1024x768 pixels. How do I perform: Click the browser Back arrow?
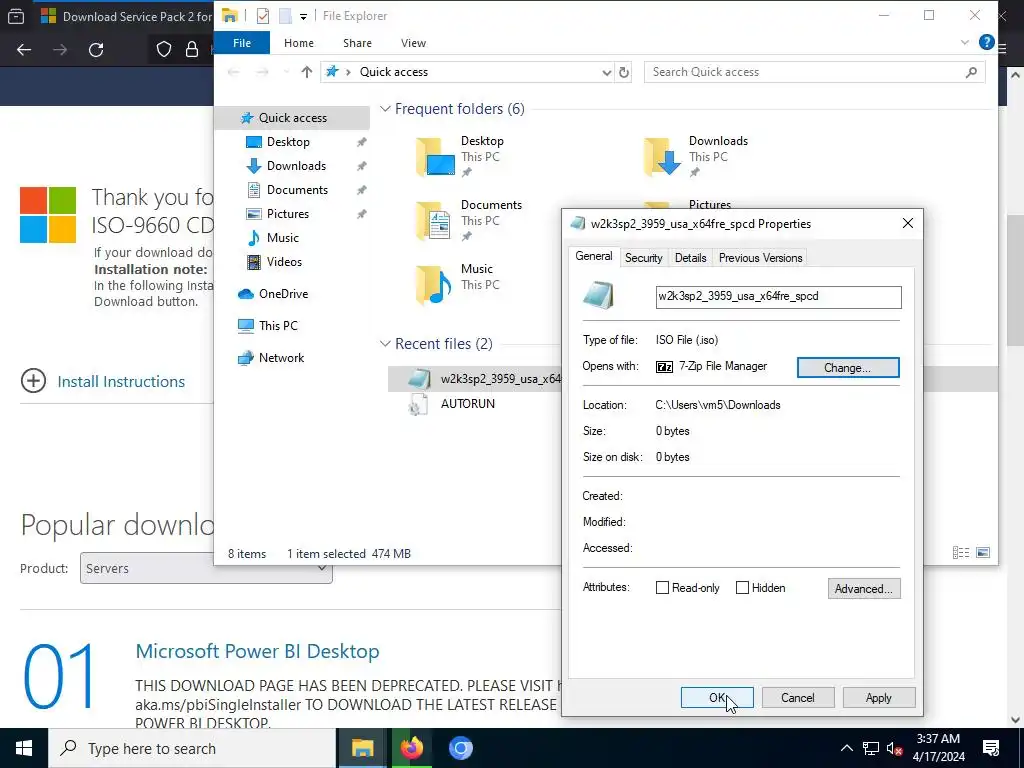pyautogui.click(x=24, y=50)
